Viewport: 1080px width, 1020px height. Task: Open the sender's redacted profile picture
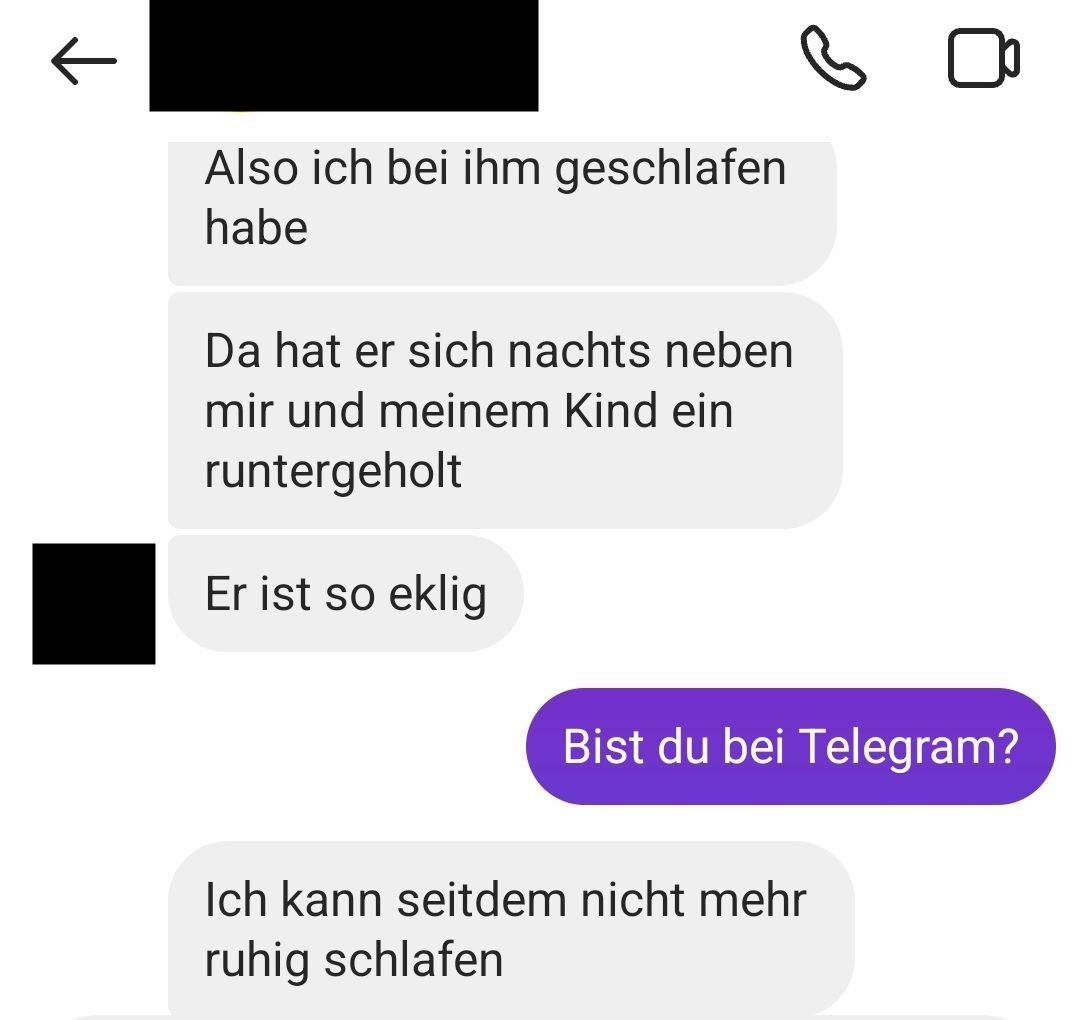pyautogui.click(x=94, y=603)
